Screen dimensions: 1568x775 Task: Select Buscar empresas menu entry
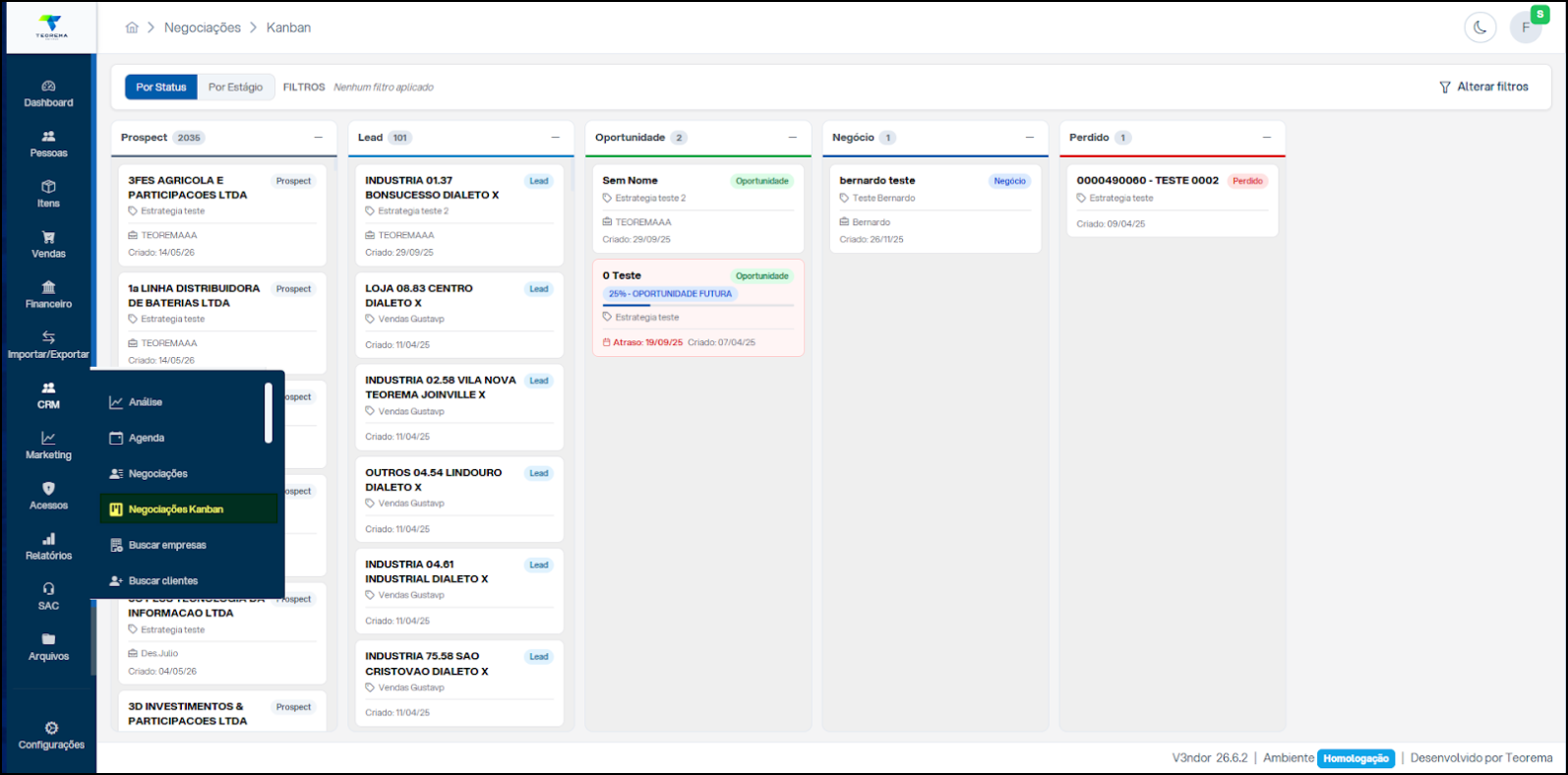pyautogui.click(x=188, y=545)
